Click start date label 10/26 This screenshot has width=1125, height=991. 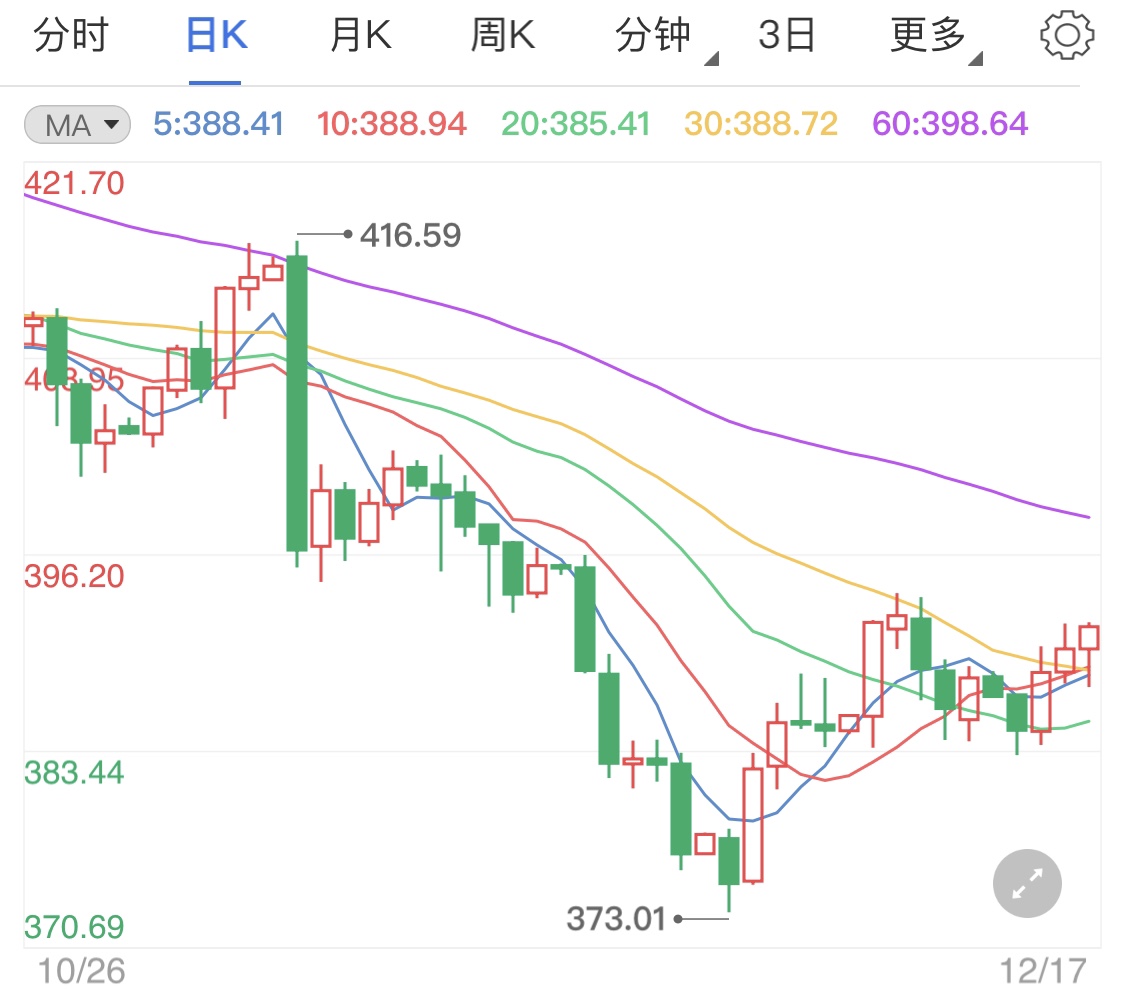(x=81, y=971)
